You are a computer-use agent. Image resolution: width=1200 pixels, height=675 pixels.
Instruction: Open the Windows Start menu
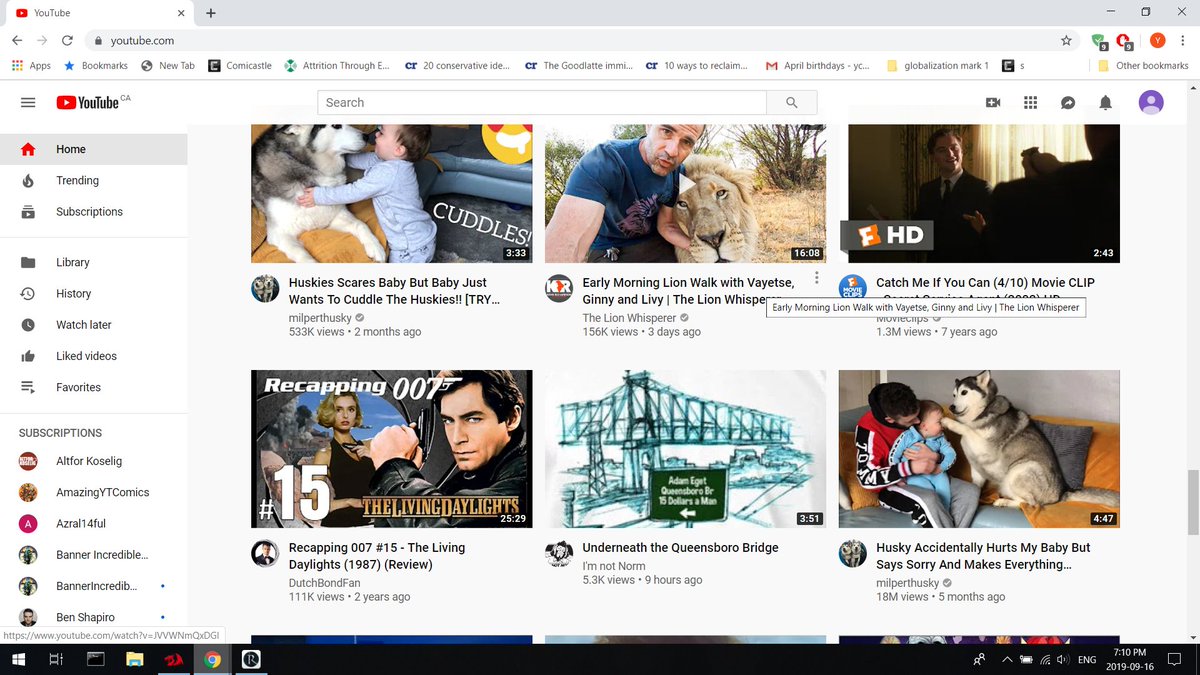18,659
